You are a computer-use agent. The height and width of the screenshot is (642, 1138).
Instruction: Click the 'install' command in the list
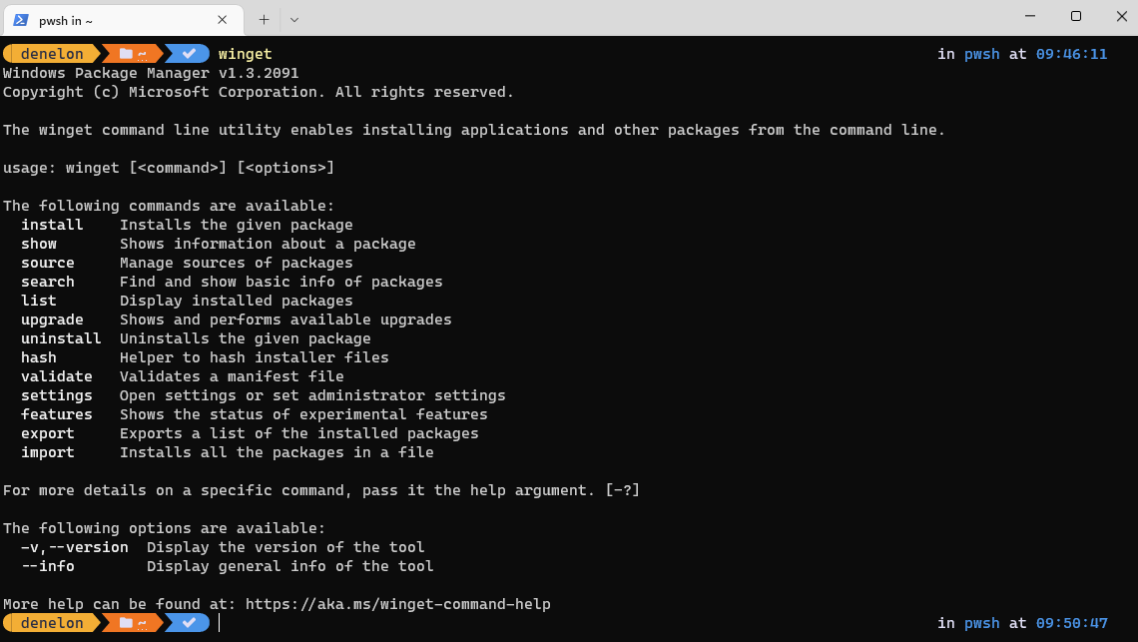pos(52,225)
